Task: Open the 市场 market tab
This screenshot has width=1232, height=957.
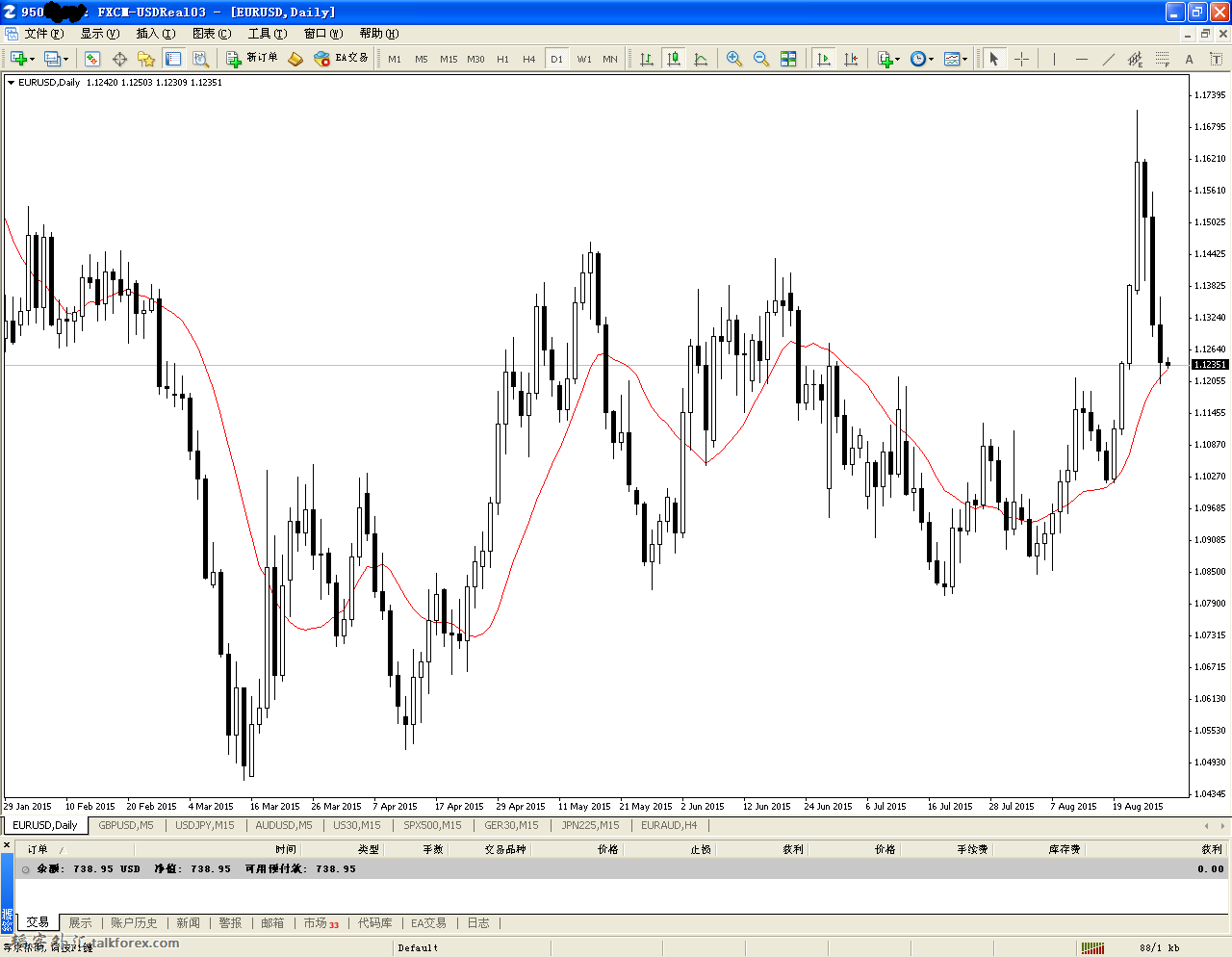Action: (x=321, y=923)
